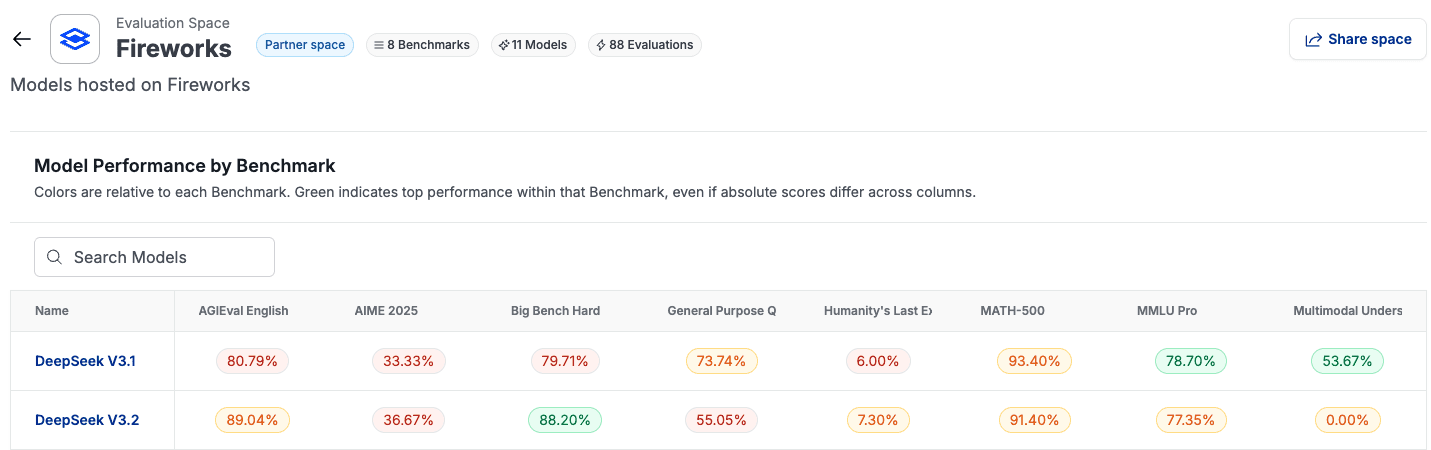Click the Fireworks logo icon
Image resolution: width=1431 pixels, height=450 pixels.
pos(75,39)
